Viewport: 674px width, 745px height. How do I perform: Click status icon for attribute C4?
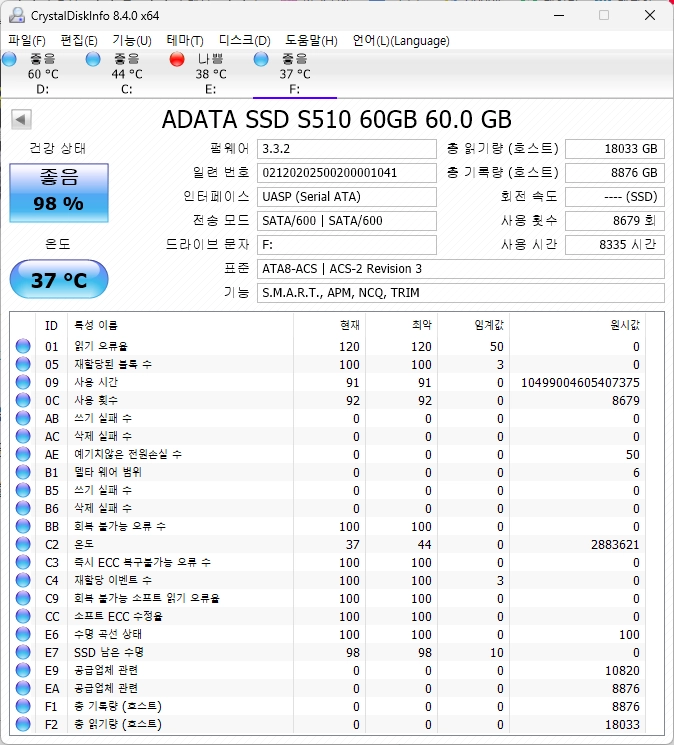click(x=23, y=580)
